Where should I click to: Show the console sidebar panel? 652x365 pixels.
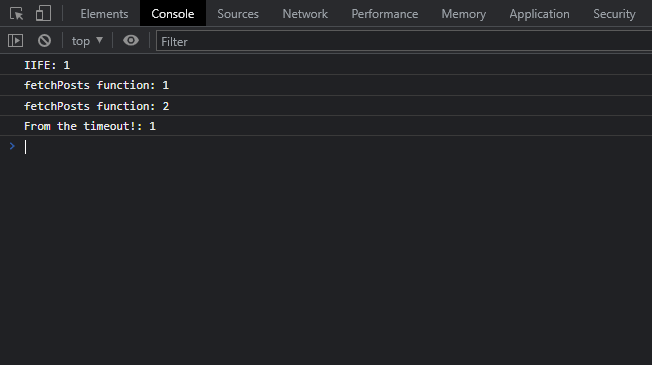[15, 41]
